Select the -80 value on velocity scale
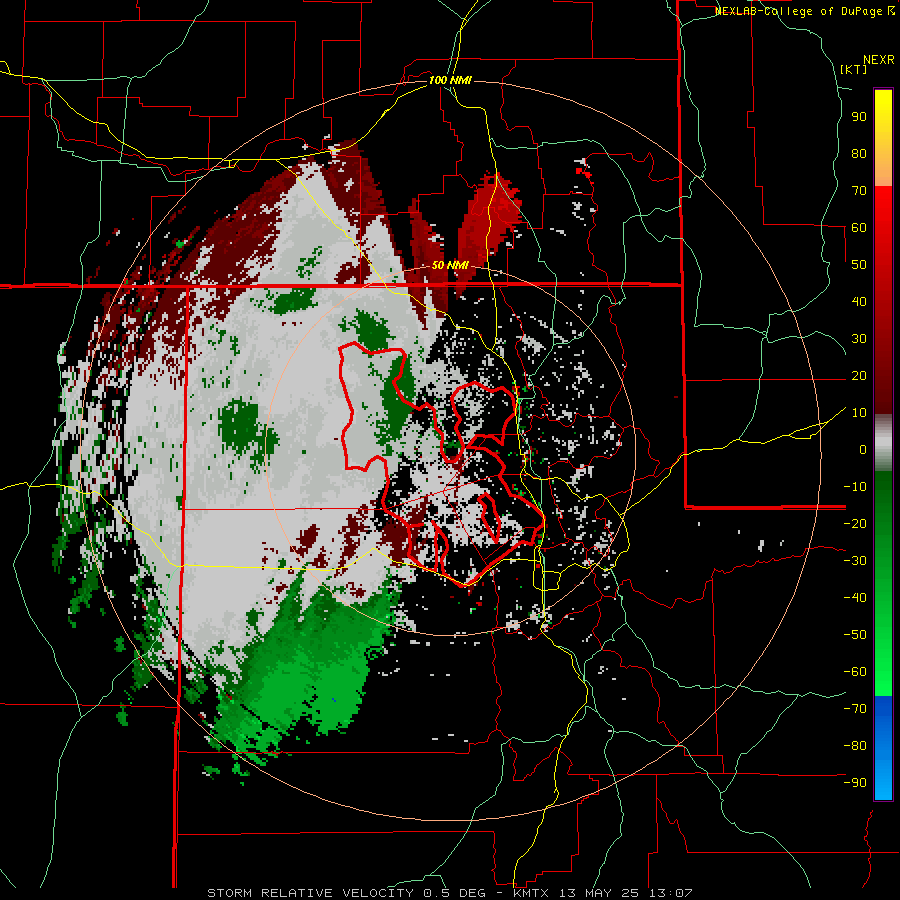Screen dimensions: 900x900 click(855, 746)
